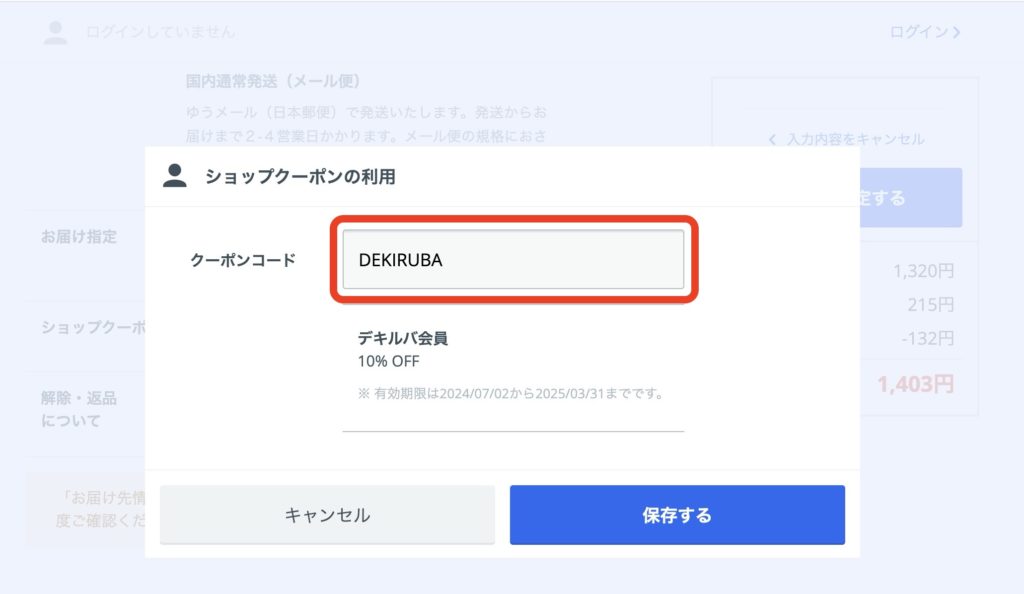Click the 10% OFF discount text
1024x594 pixels.
tap(389, 361)
